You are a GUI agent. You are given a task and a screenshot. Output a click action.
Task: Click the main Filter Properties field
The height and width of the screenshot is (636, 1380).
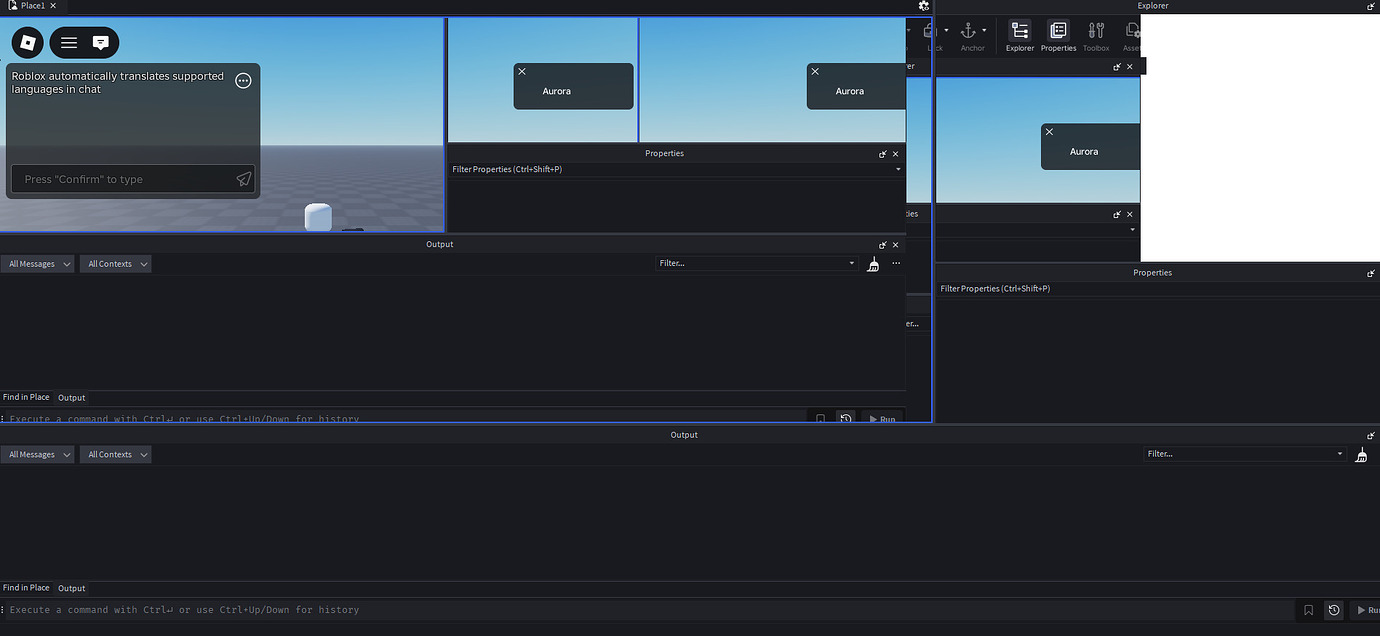pyautogui.click(x=1158, y=288)
